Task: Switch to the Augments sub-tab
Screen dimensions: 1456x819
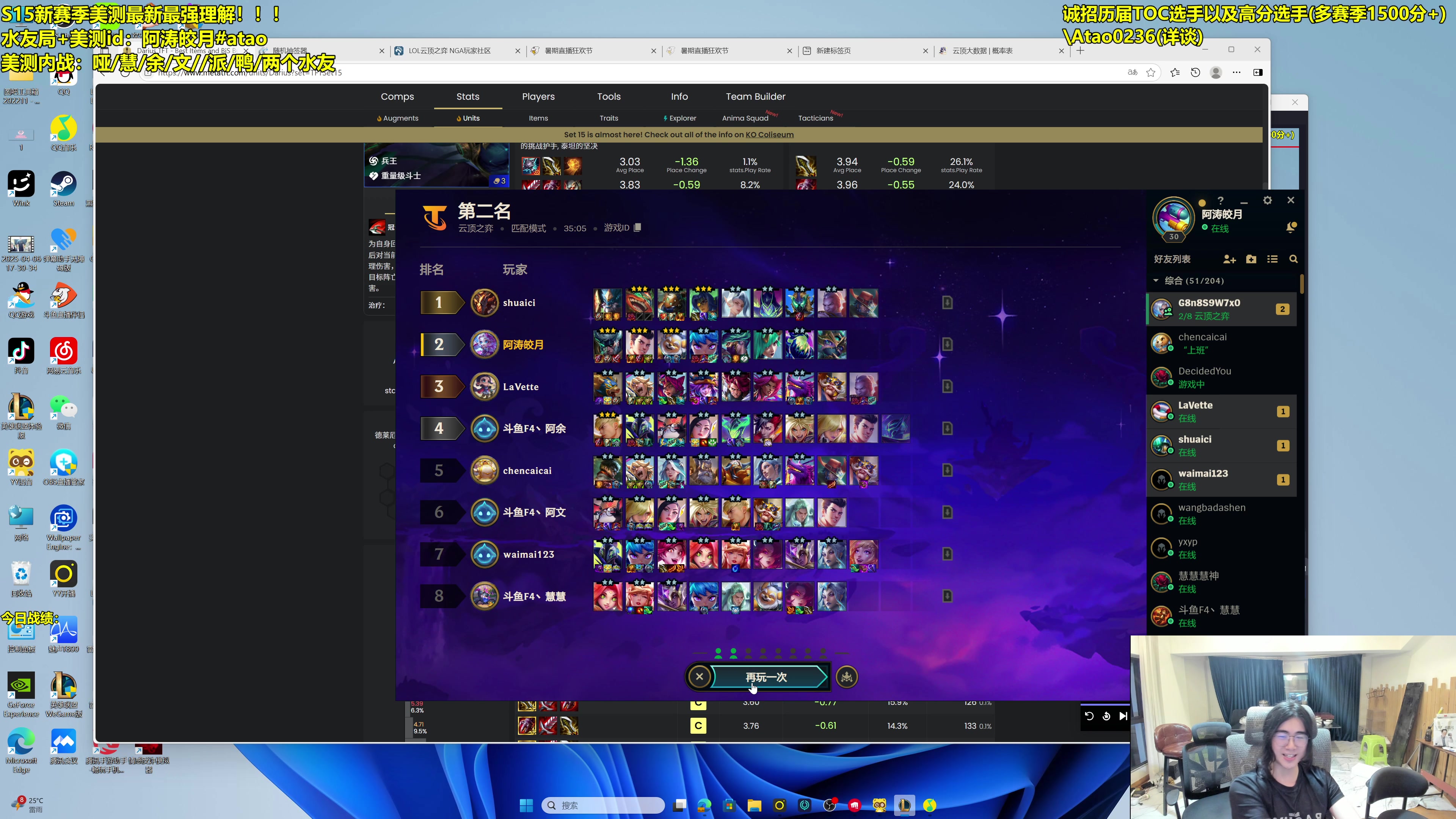Action: [x=398, y=118]
